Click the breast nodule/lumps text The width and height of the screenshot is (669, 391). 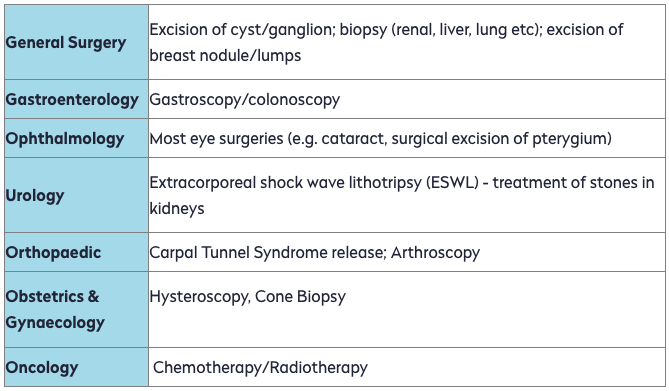(x=225, y=55)
